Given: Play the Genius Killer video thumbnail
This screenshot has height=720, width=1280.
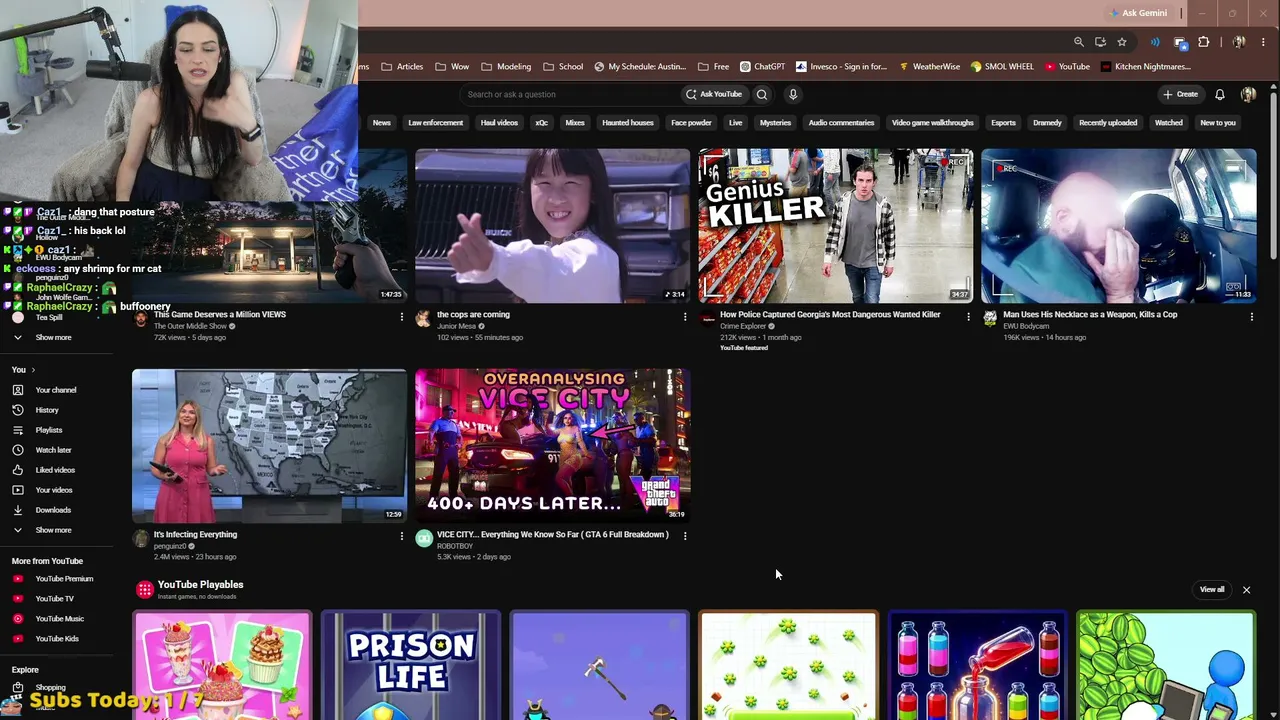Looking at the screenshot, I should [836, 226].
